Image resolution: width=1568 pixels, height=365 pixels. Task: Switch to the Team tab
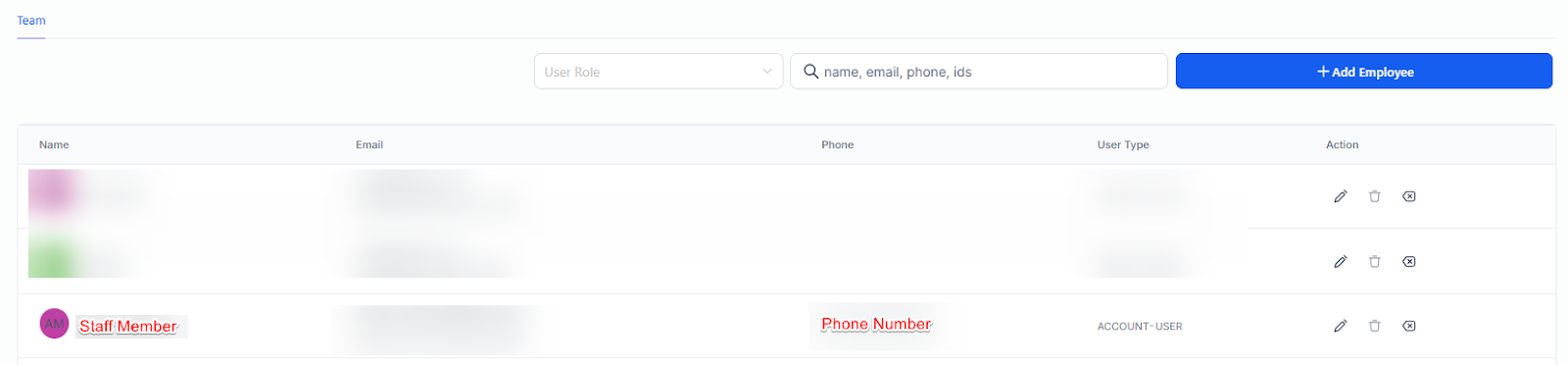pos(31,21)
